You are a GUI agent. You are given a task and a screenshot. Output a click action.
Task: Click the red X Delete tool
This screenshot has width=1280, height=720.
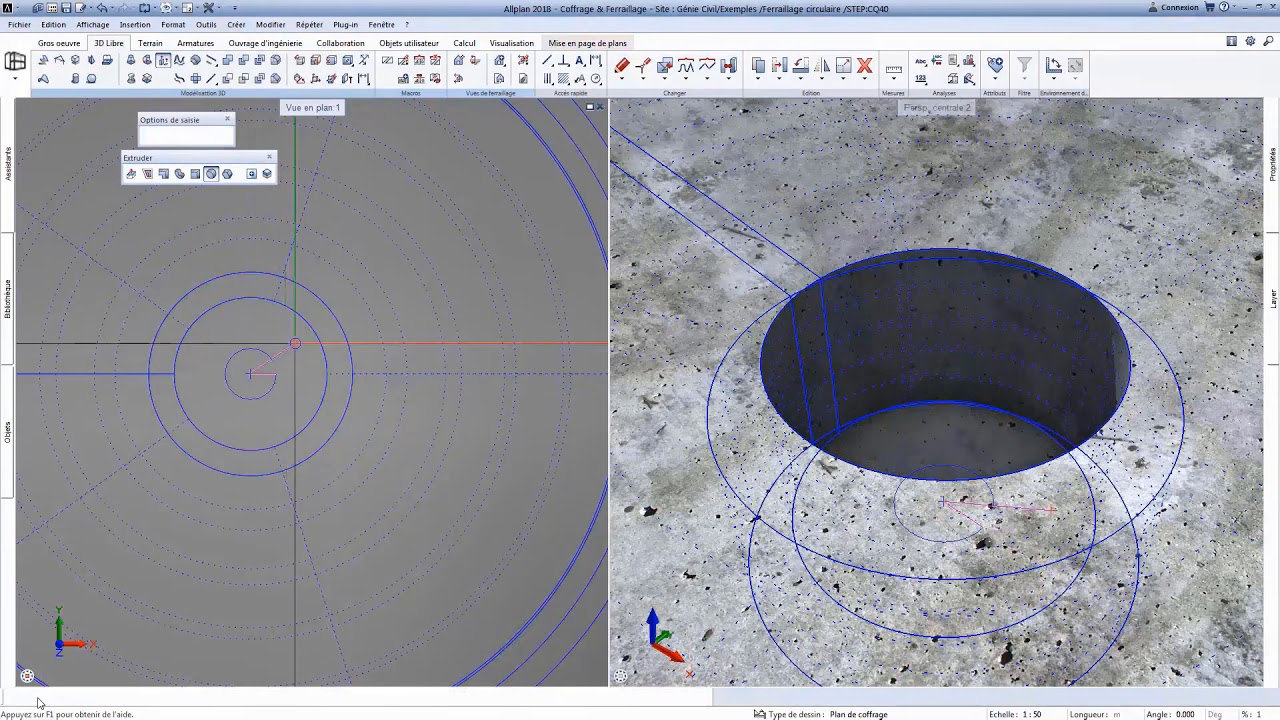(x=865, y=66)
